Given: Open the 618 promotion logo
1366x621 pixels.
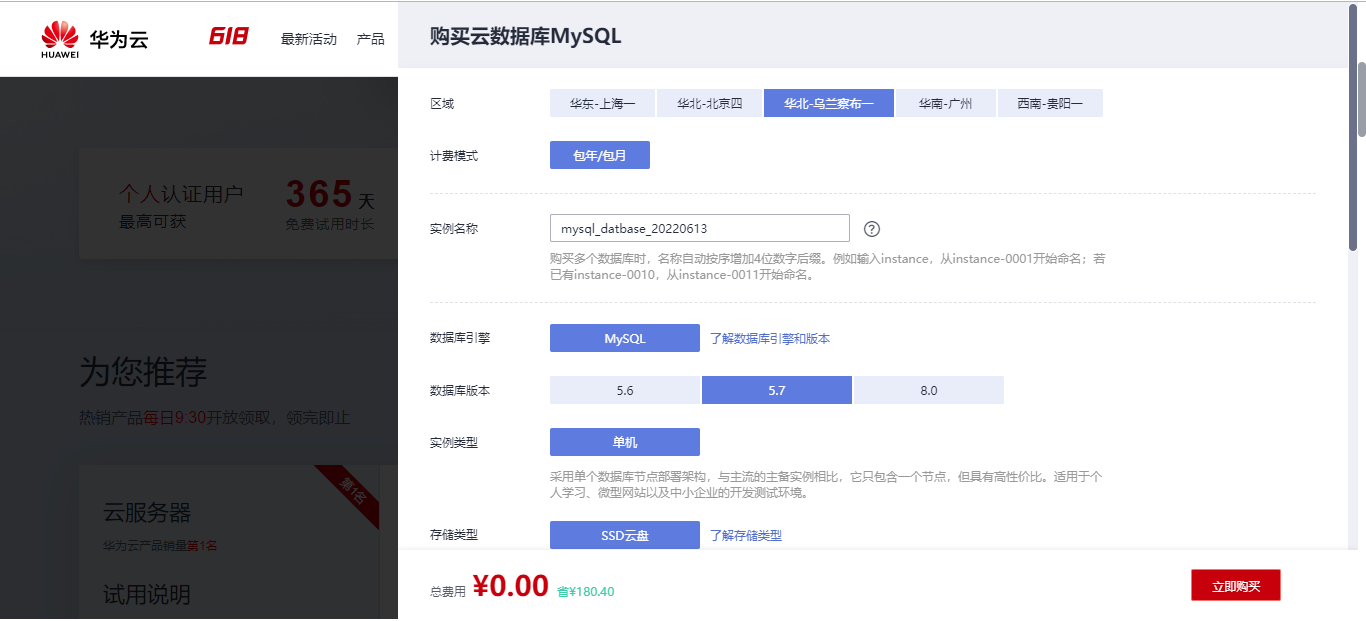Looking at the screenshot, I should [229, 37].
